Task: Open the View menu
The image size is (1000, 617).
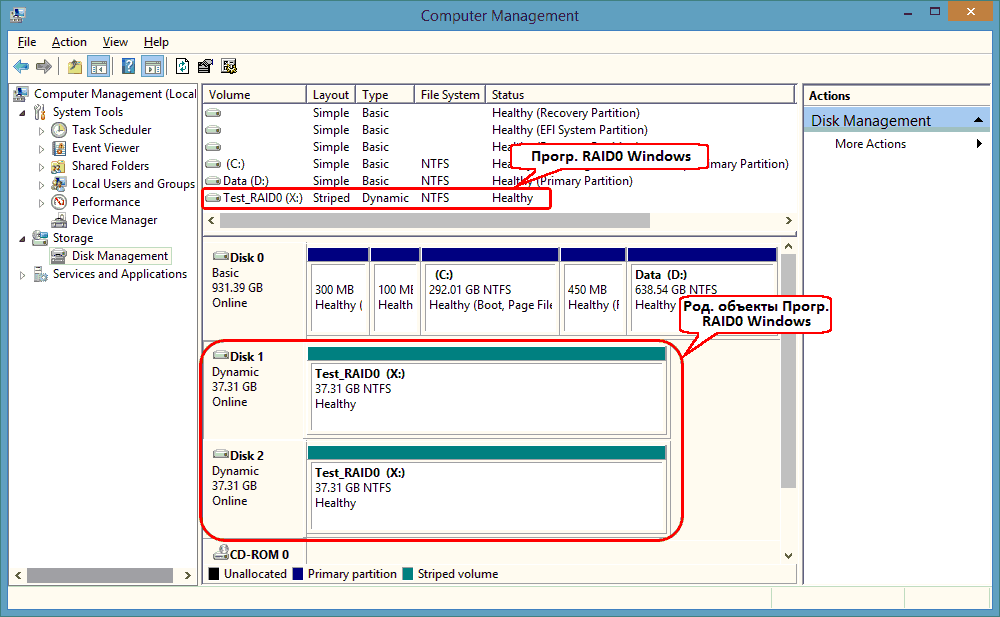Action: [115, 42]
